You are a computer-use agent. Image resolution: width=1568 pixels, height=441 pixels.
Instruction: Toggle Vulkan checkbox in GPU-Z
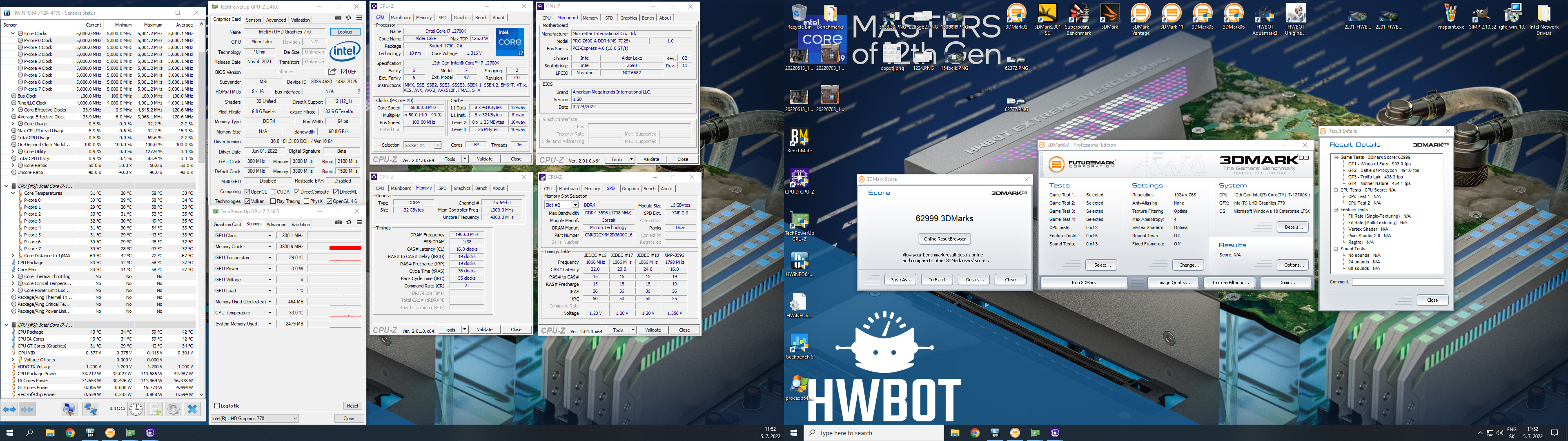247,201
